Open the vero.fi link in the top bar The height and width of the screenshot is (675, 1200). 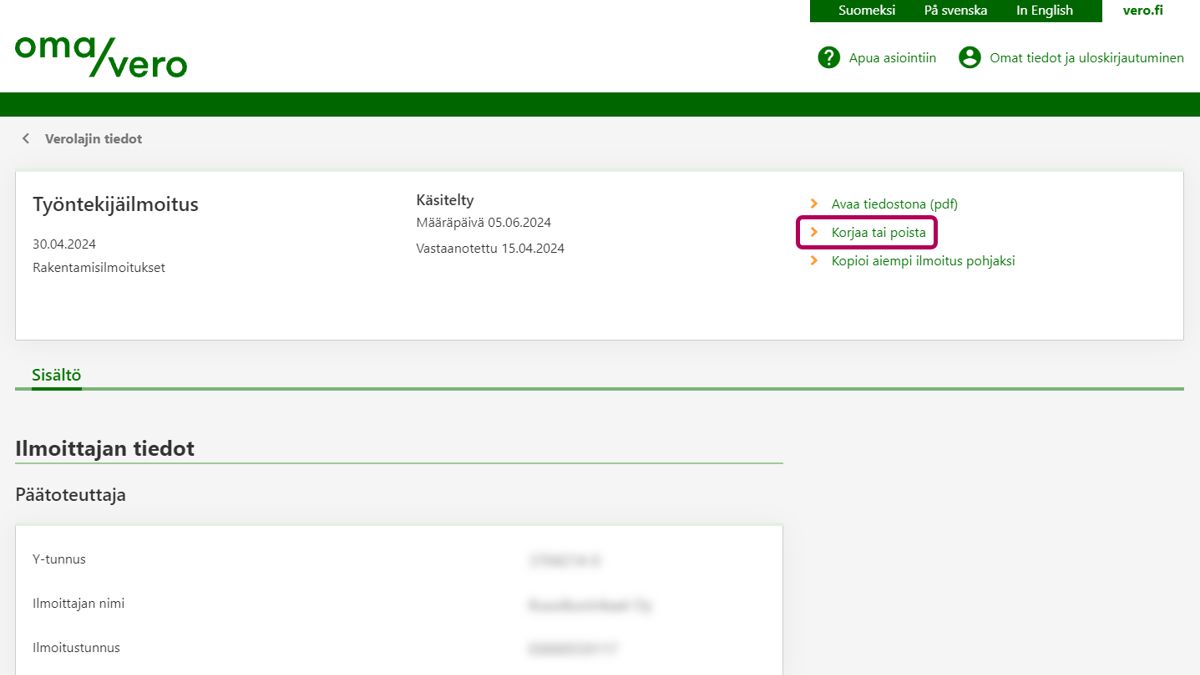coord(1142,11)
